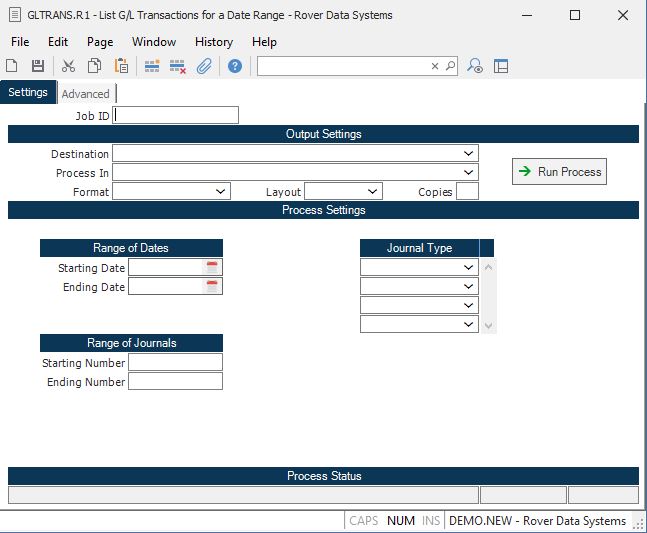The image size is (647, 533).
Task: Click the Job ID input field
Action: (x=177, y=115)
